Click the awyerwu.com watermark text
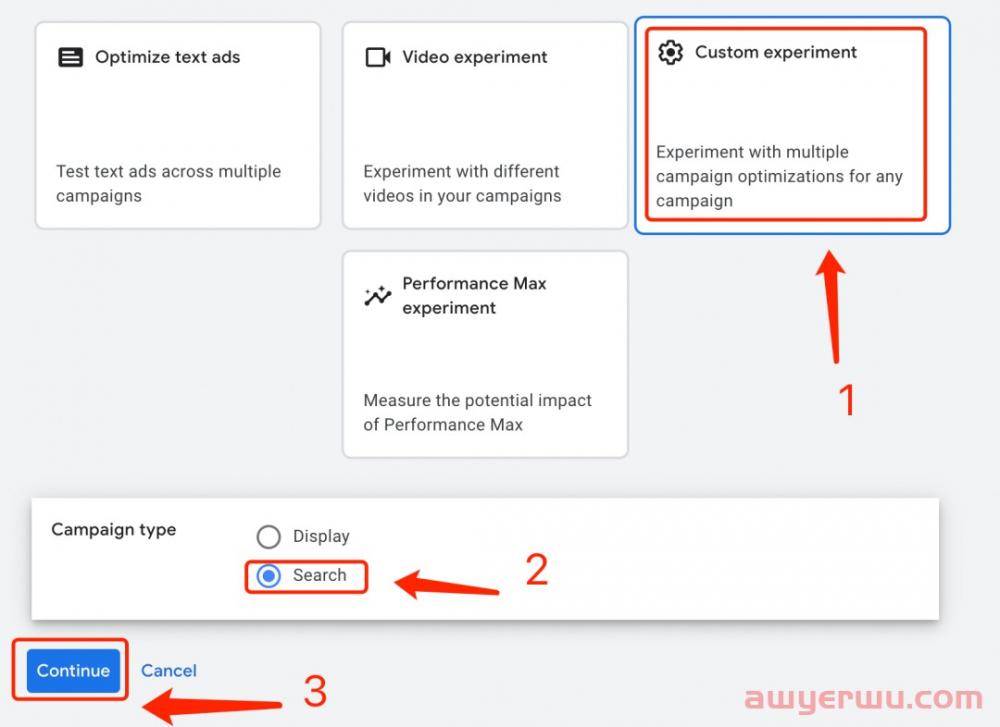This screenshot has width=1000, height=727. tap(864, 698)
